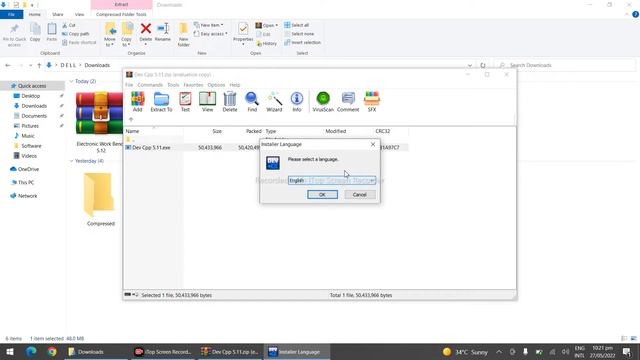Screen dimensions: 640x360
Task: Click the Comment toolbar icon
Action: pos(348,102)
